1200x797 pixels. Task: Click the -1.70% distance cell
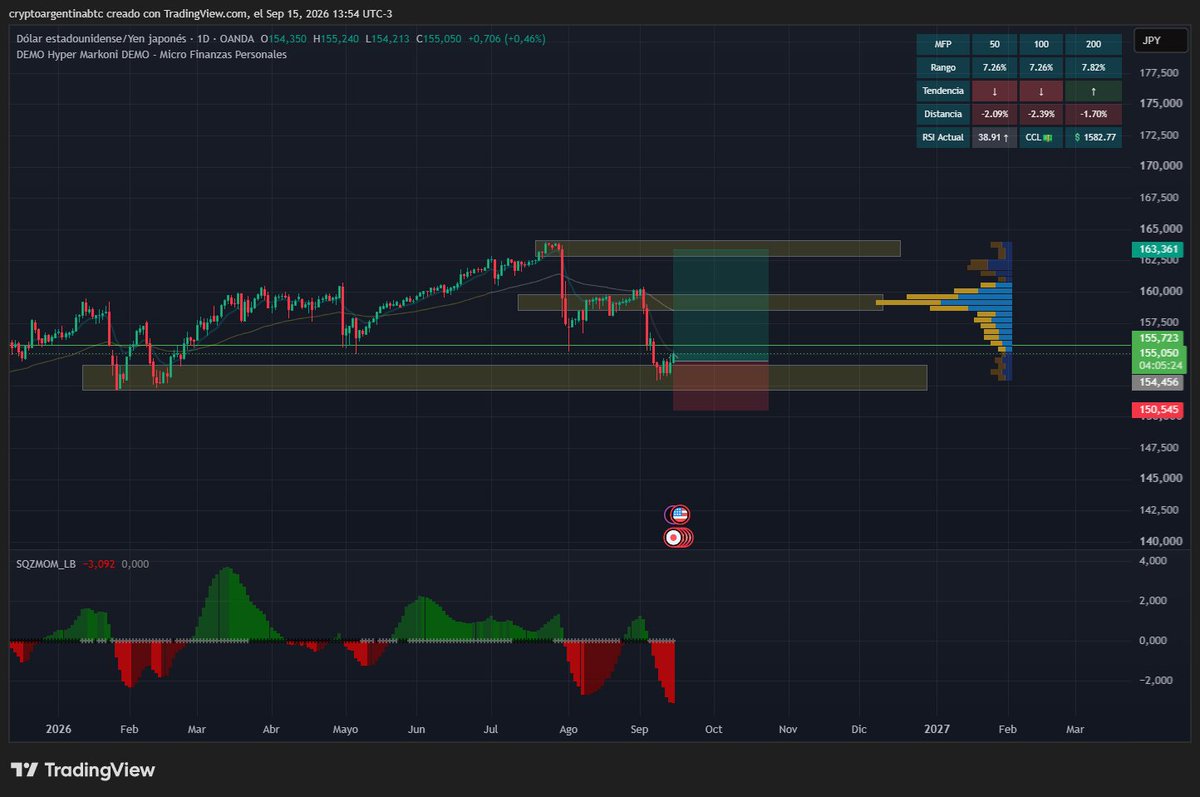[x=1093, y=114]
